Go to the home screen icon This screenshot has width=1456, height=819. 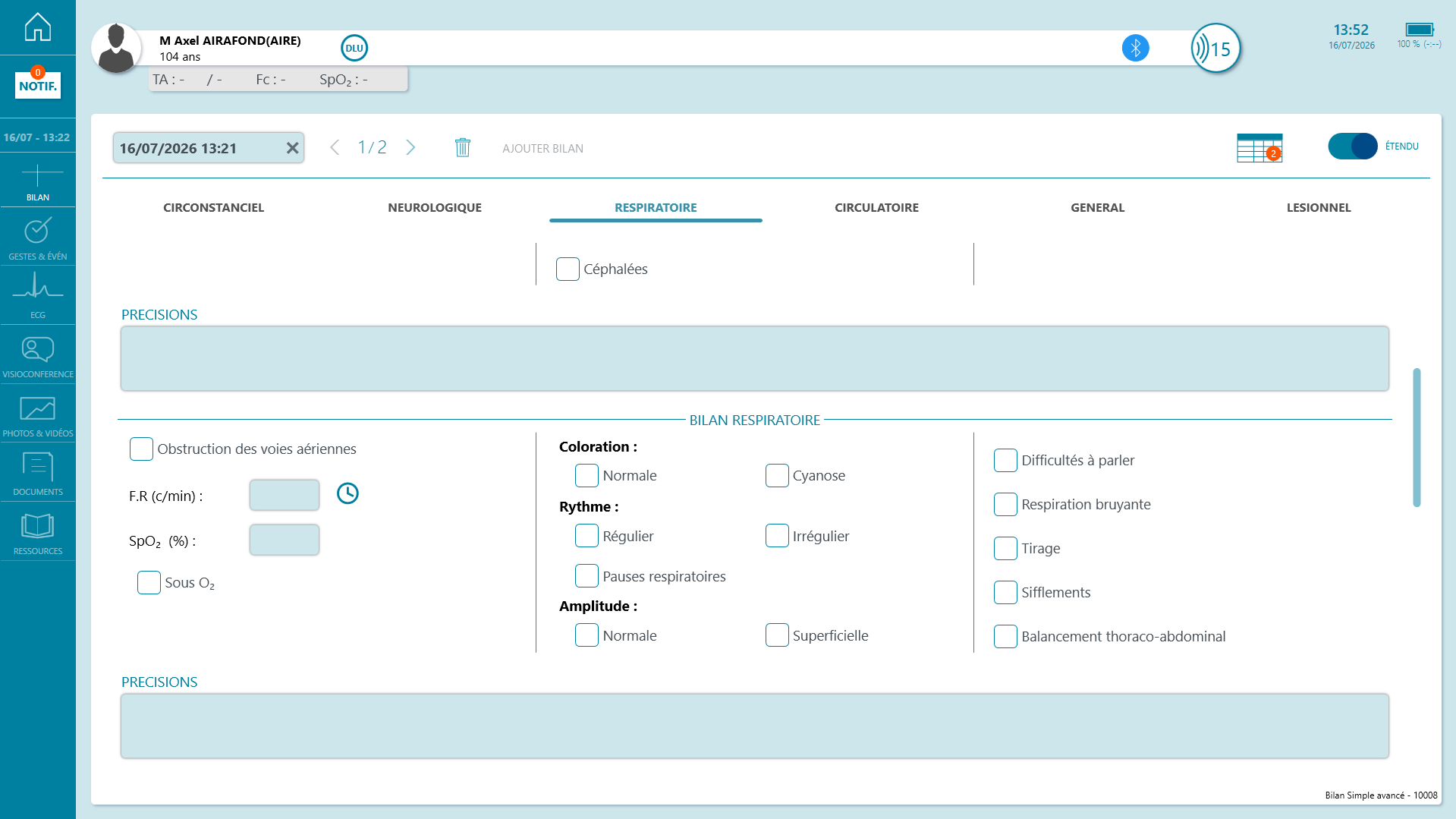(38, 27)
